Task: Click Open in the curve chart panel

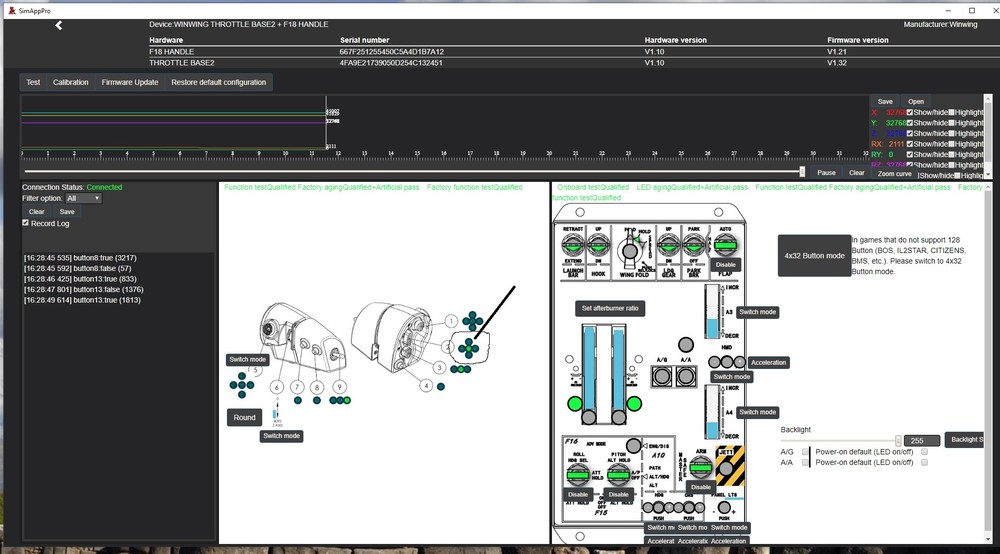Action: [916, 101]
